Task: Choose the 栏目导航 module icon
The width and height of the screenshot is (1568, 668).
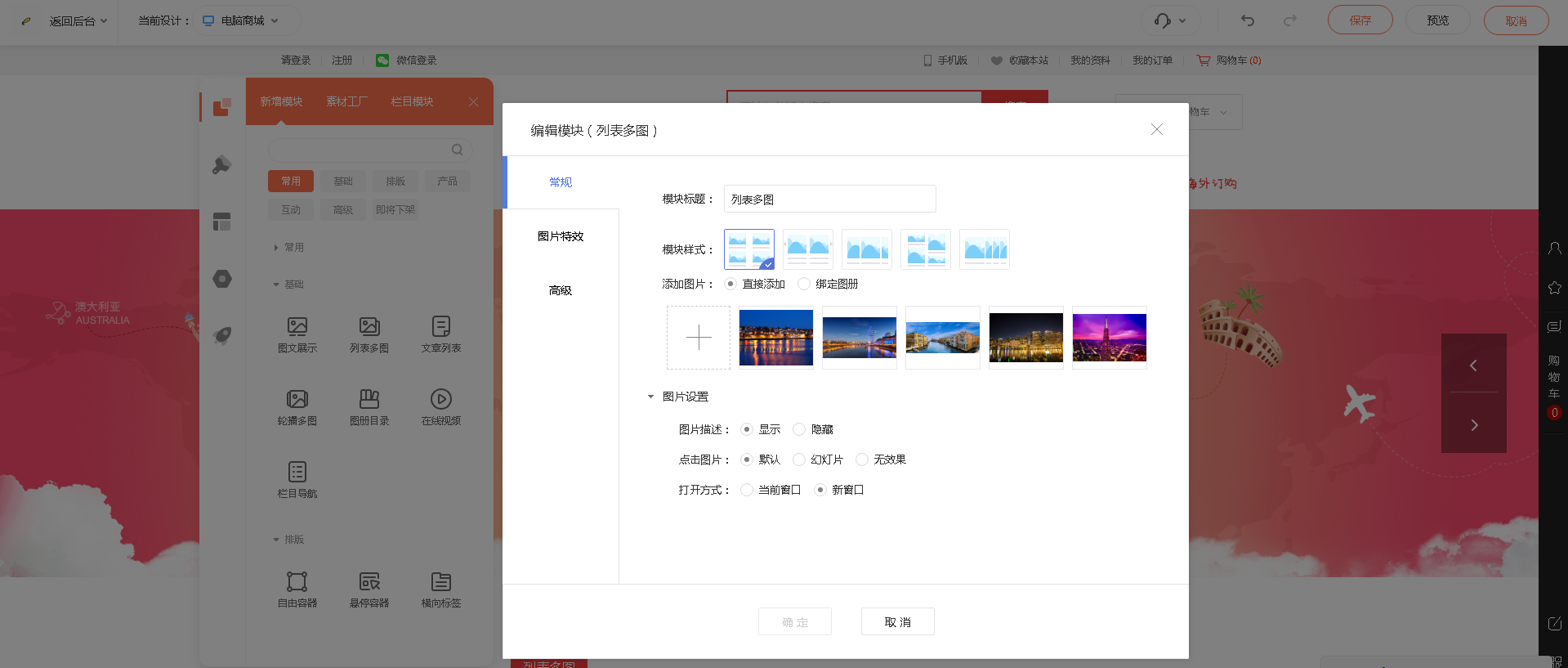Action: pyautogui.click(x=297, y=472)
